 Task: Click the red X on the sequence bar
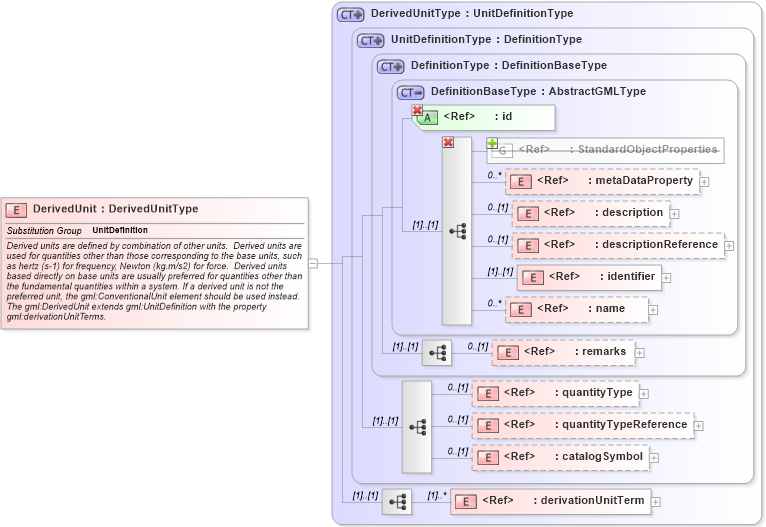pyautogui.click(x=448, y=142)
